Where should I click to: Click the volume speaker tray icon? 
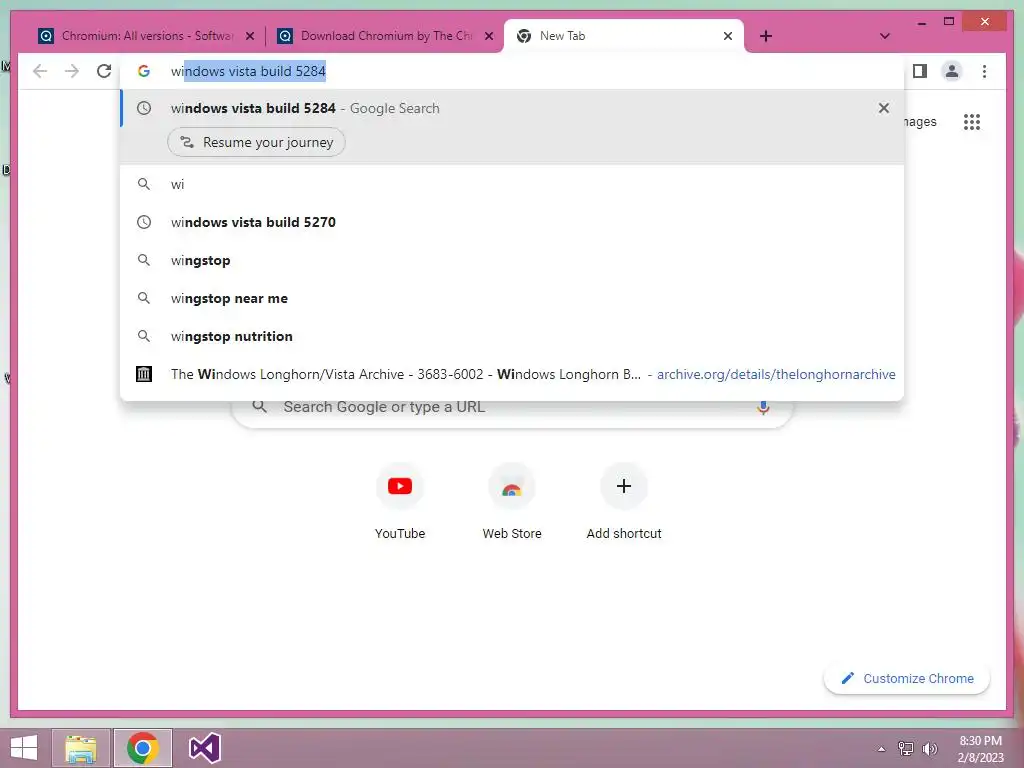pos(929,749)
